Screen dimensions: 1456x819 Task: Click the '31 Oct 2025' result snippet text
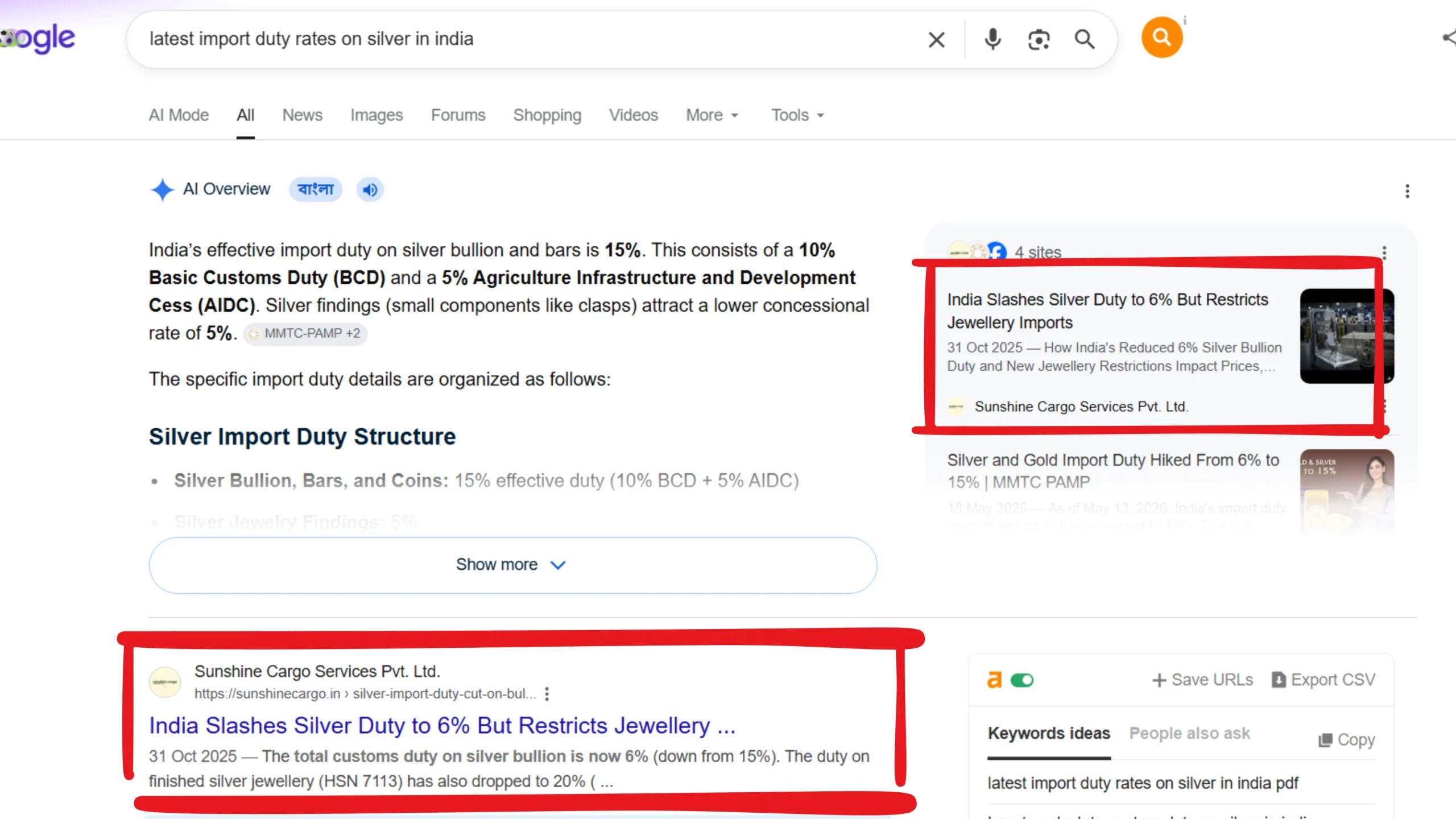coord(509,769)
